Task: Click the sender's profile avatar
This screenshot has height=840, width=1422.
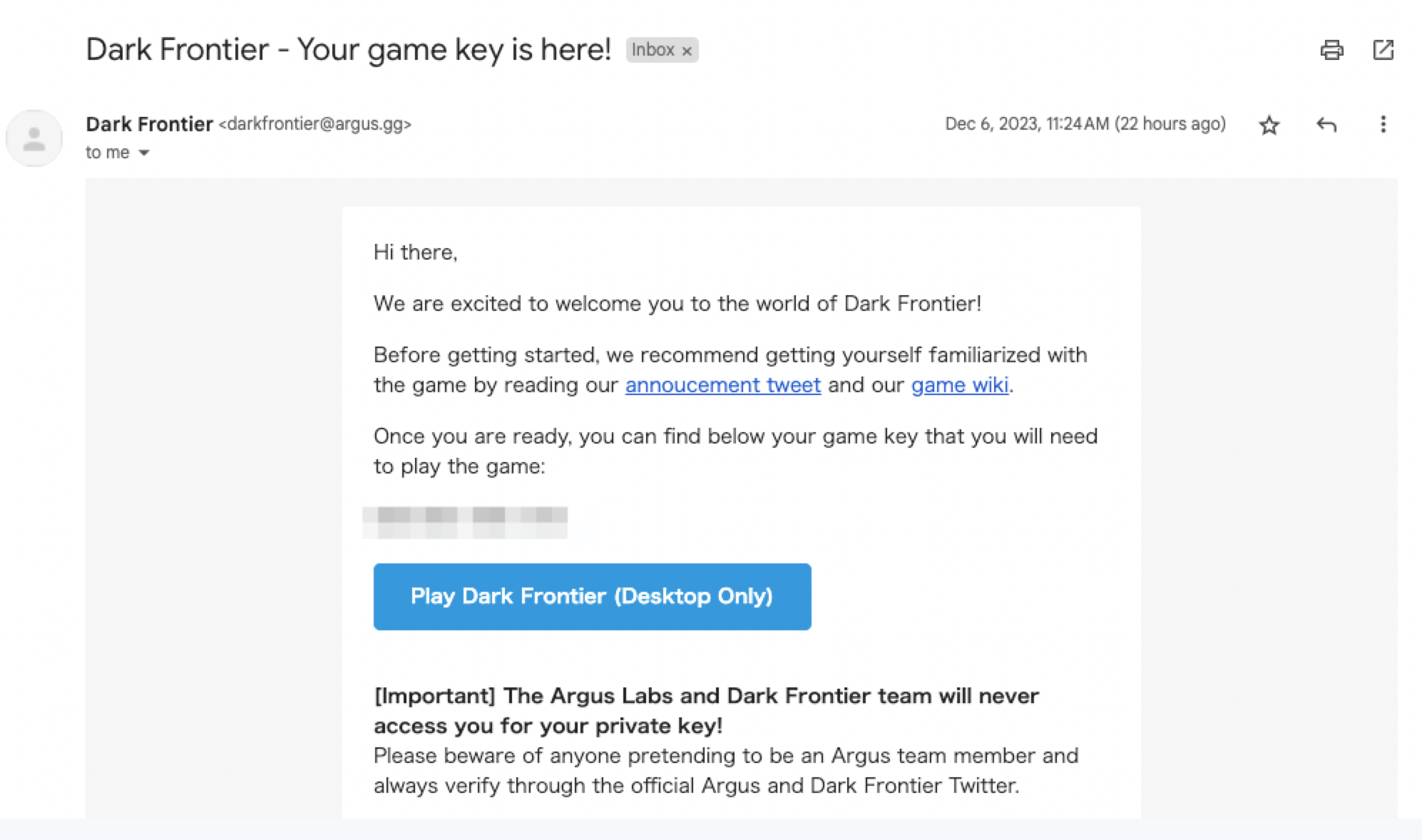Action: pyautogui.click(x=34, y=137)
